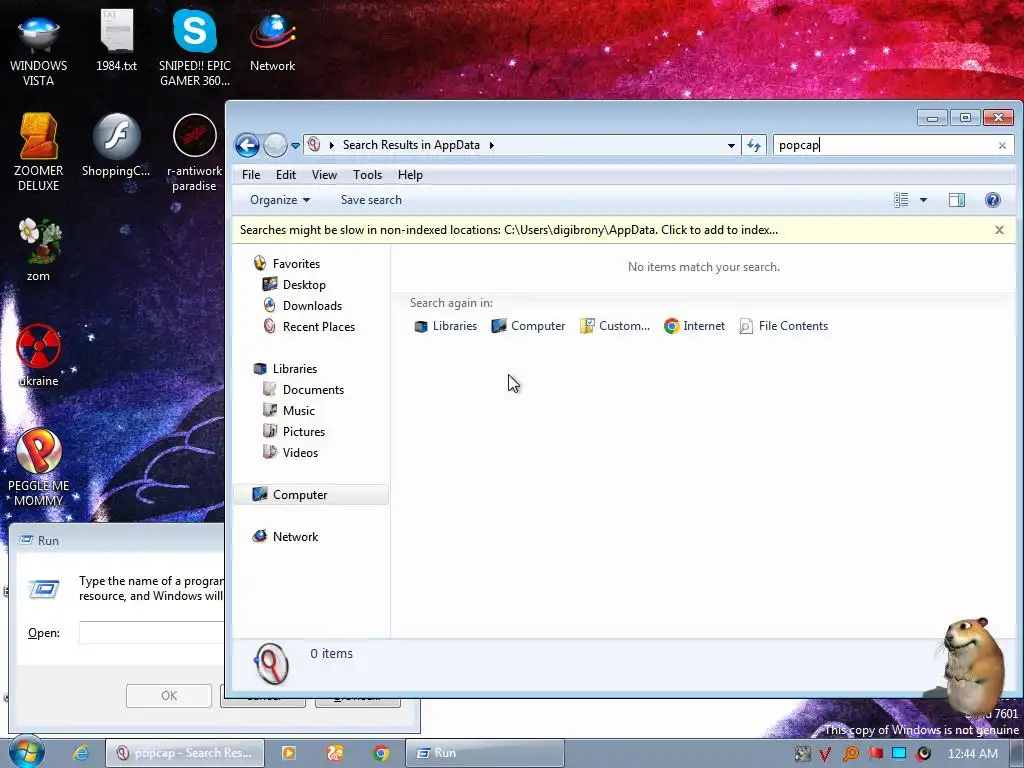Click the refresh button beside address bar
The width and height of the screenshot is (1024, 768).
click(754, 146)
